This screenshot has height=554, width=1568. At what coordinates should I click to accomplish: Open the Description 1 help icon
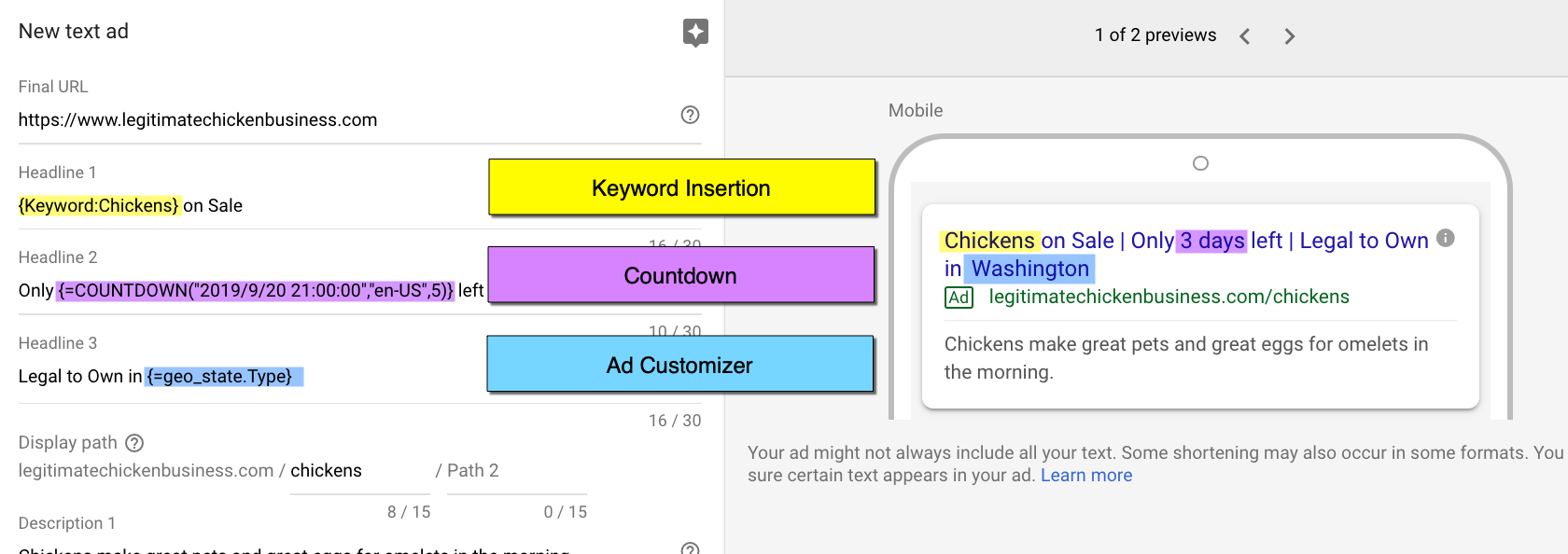click(690, 548)
